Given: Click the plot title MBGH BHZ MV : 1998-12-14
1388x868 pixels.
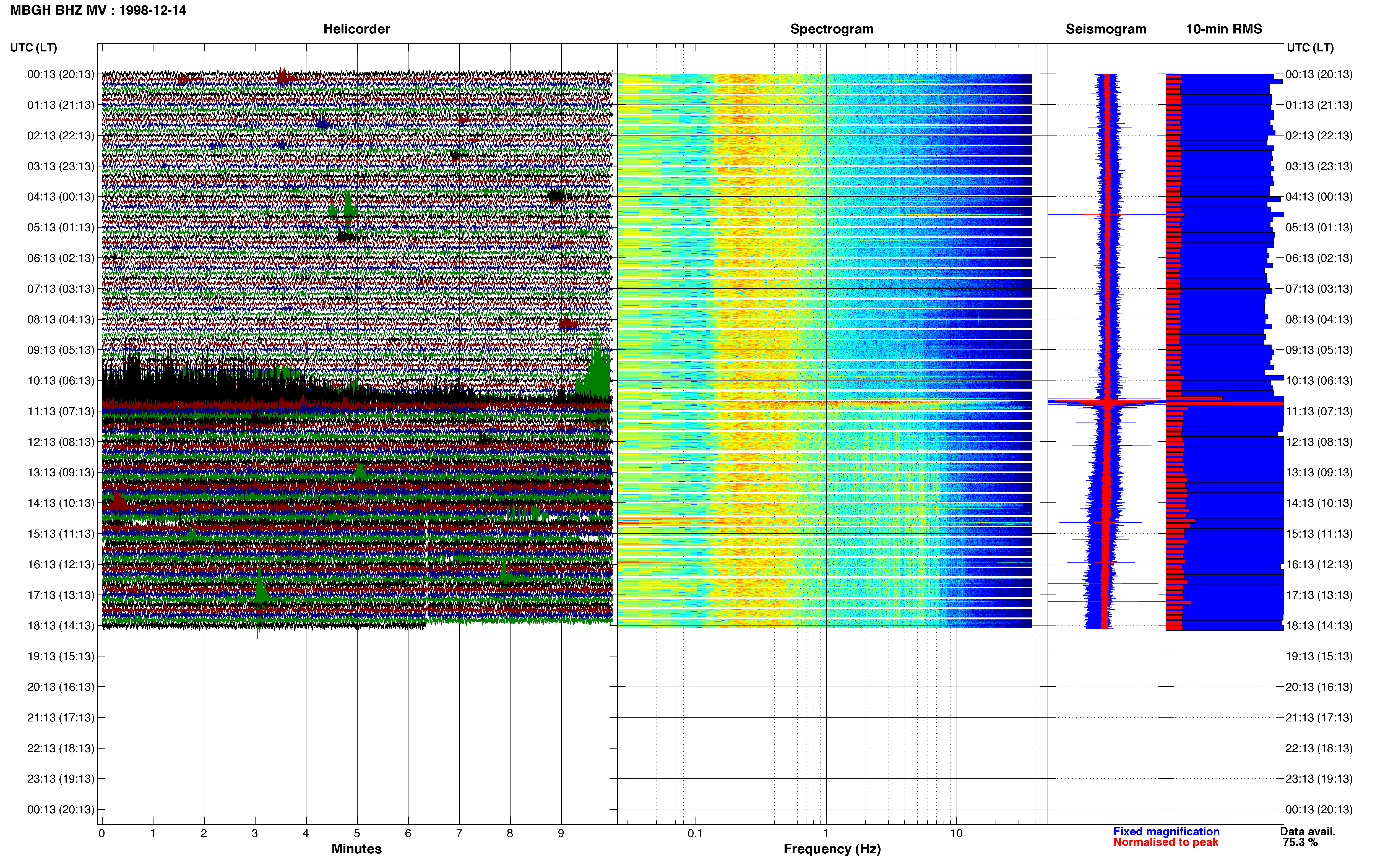Looking at the screenshot, I should [x=98, y=10].
